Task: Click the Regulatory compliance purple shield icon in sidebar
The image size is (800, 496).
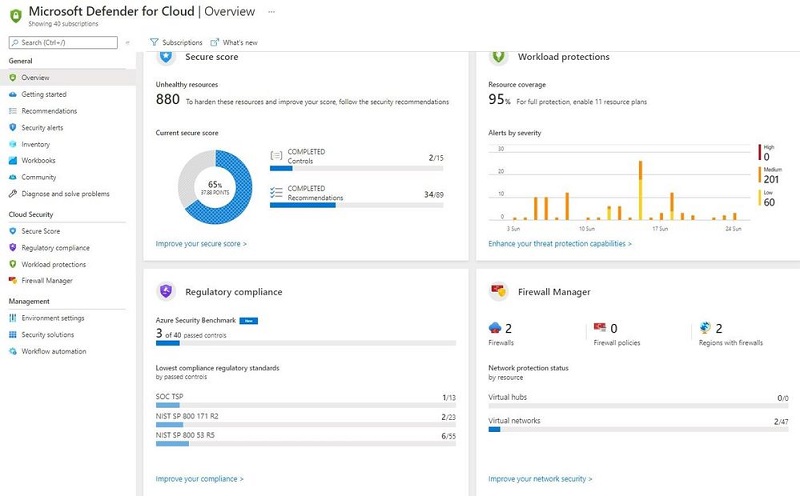Action: tap(13, 247)
